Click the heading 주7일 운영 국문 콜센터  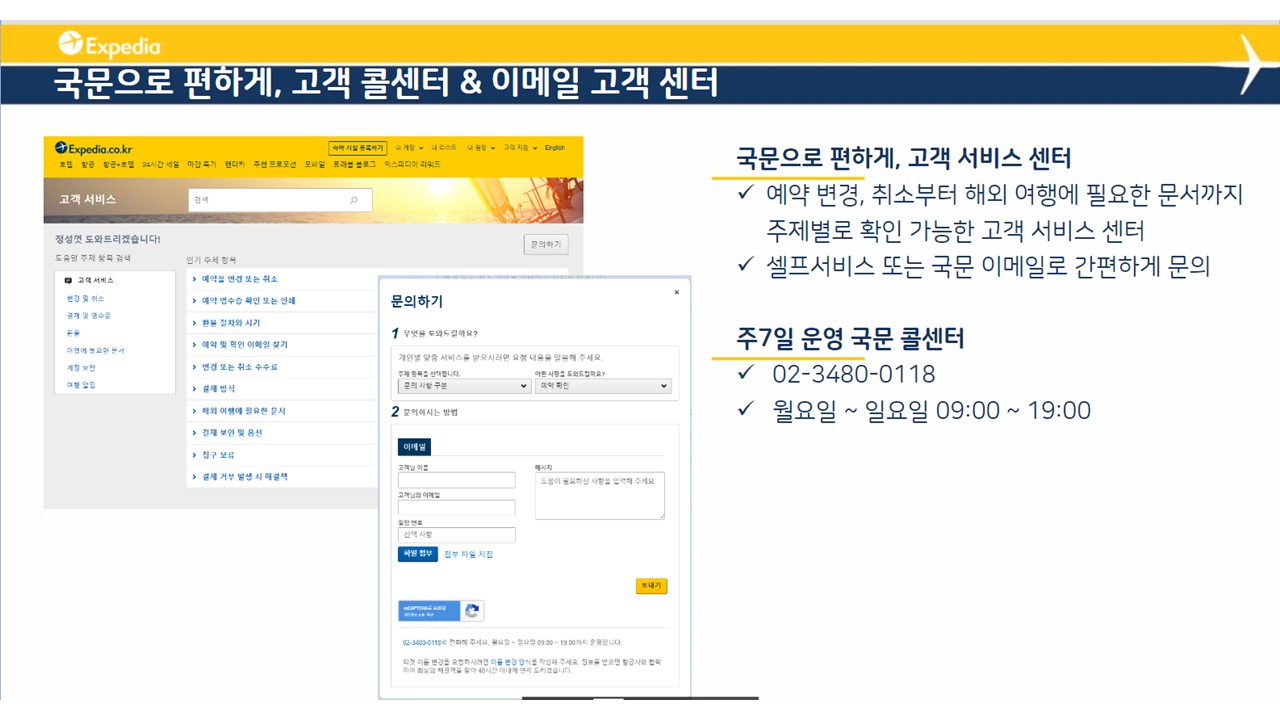coord(851,338)
